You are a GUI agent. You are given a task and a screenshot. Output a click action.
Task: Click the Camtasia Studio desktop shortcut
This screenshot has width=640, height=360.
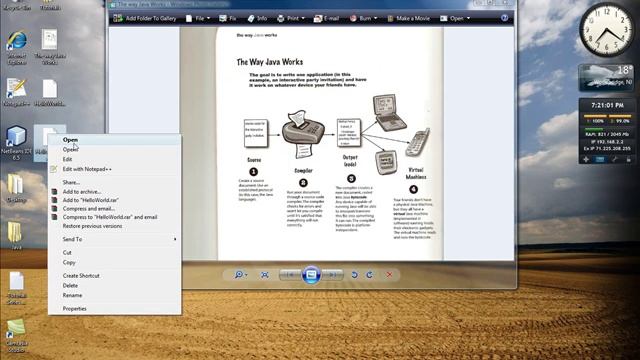[17, 336]
